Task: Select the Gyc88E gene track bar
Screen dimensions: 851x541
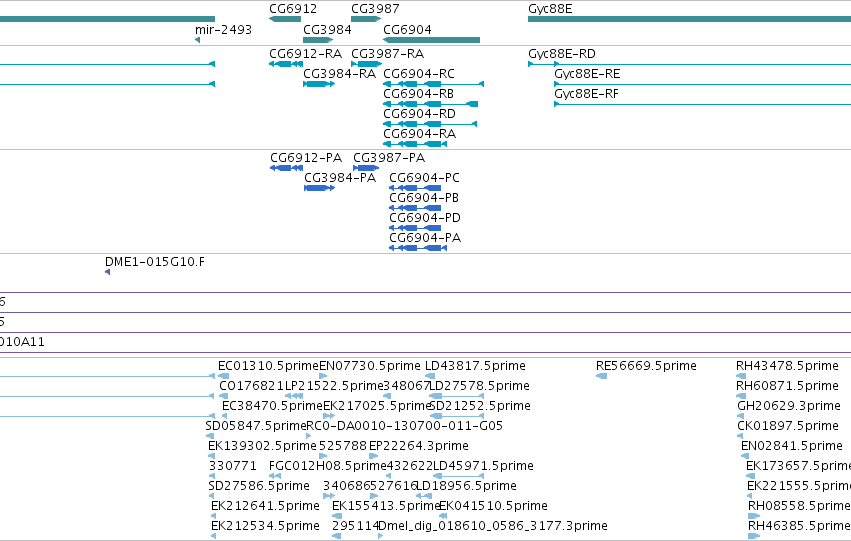Action: 689,19
